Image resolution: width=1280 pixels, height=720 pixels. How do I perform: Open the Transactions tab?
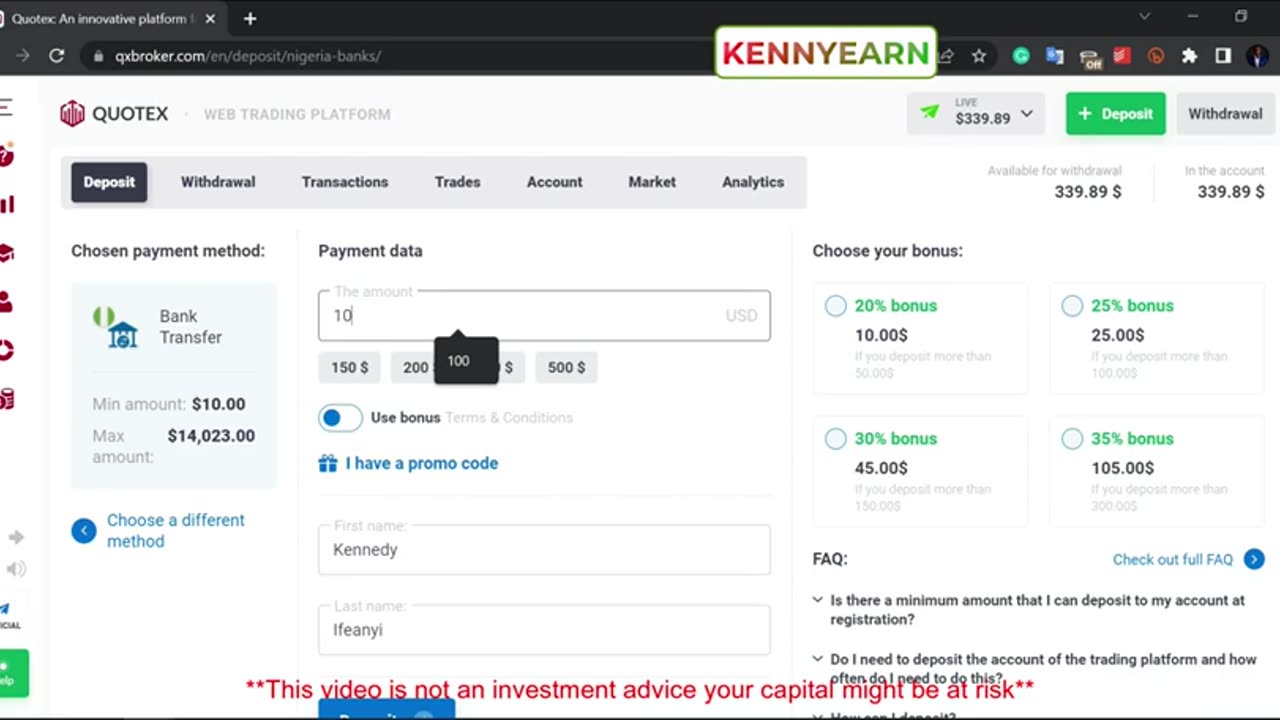(x=345, y=182)
